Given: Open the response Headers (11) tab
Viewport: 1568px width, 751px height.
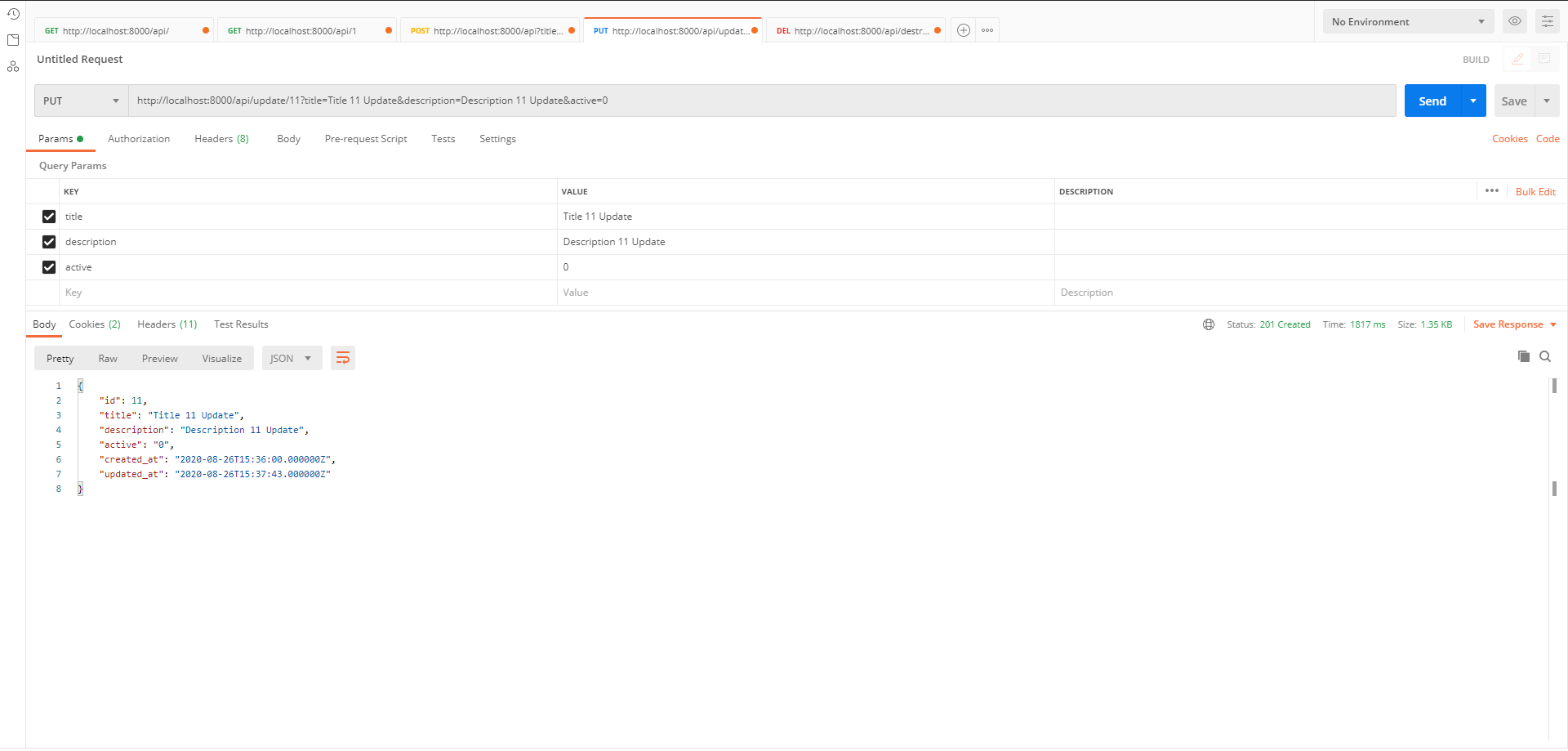Looking at the screenshot, I should 167,324.
